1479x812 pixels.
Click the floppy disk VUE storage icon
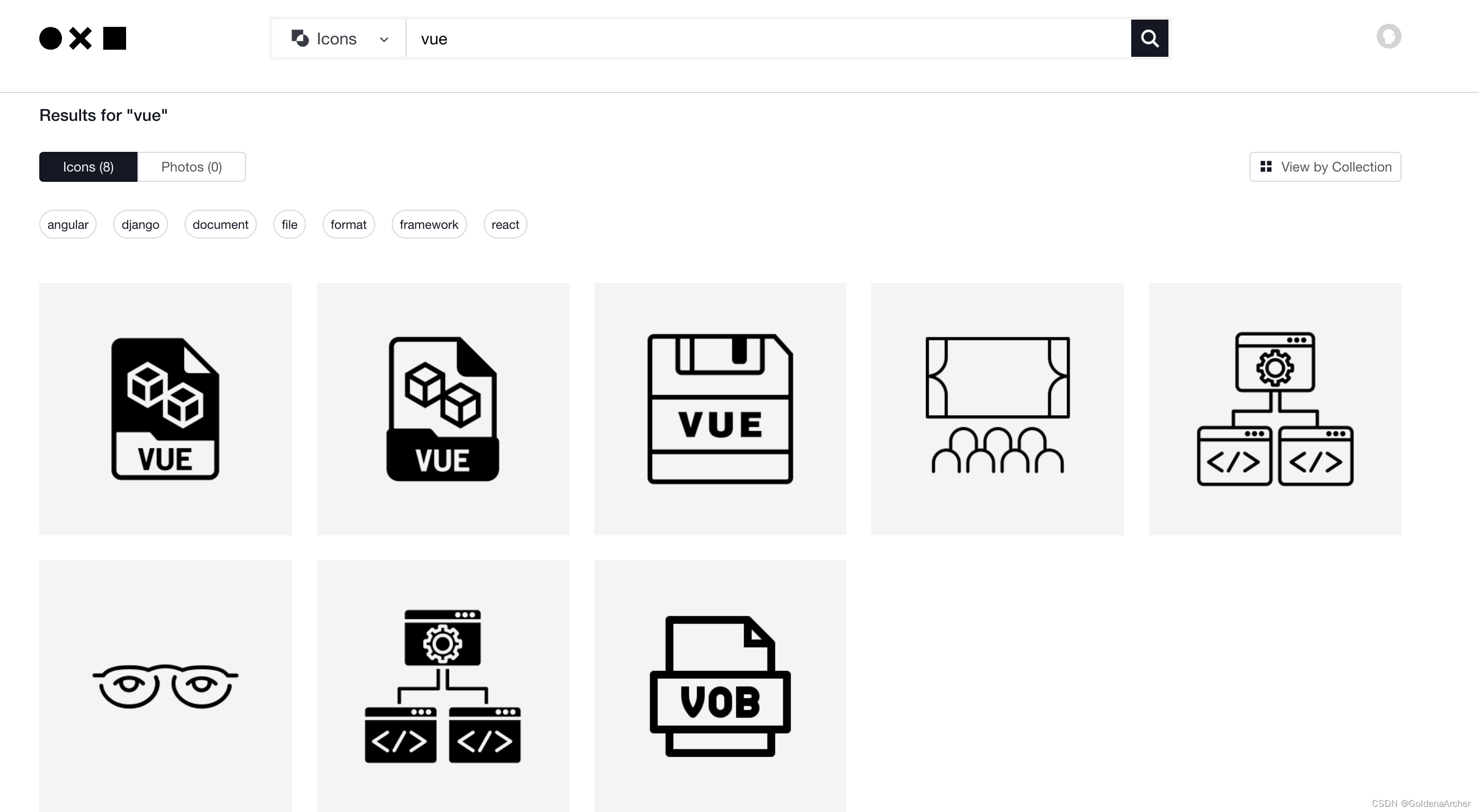pos(720,409)
